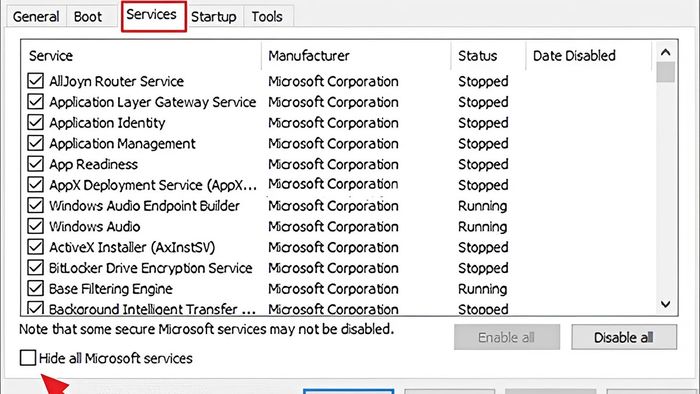Open the Boot tab

88,17
